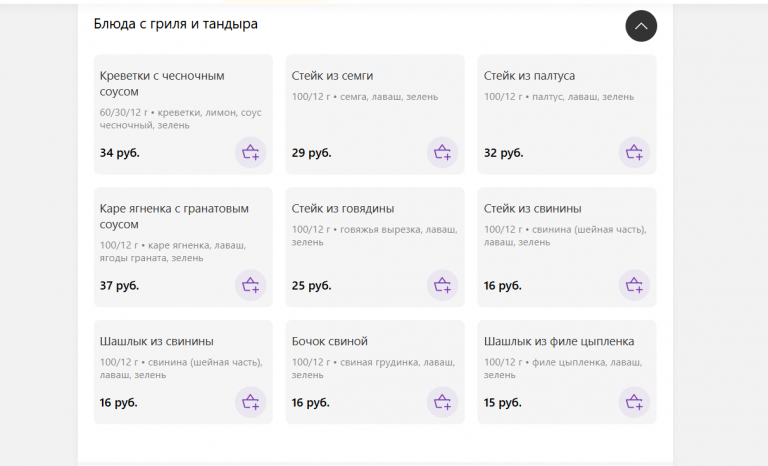Open the Каре ягненка с гранатовым соусом title
Viewport: 768px width, 466px height.
pyautogui.click(x=174, y=216)
